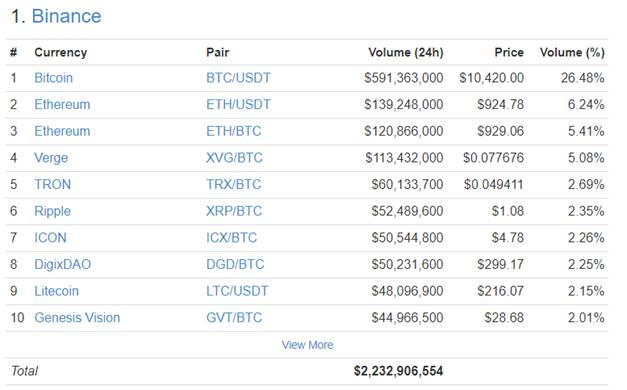627x390 pixels.
Task: Select the Verge currency link
Action: click(51, 158)
